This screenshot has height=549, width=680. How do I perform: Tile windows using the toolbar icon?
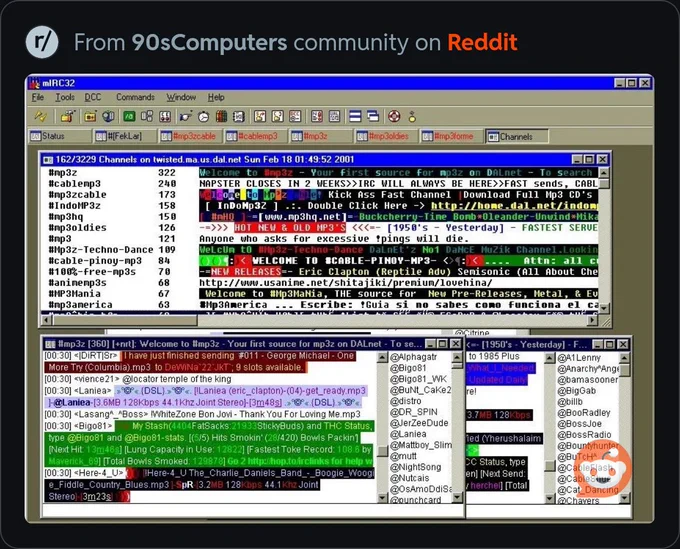(355, 116)
